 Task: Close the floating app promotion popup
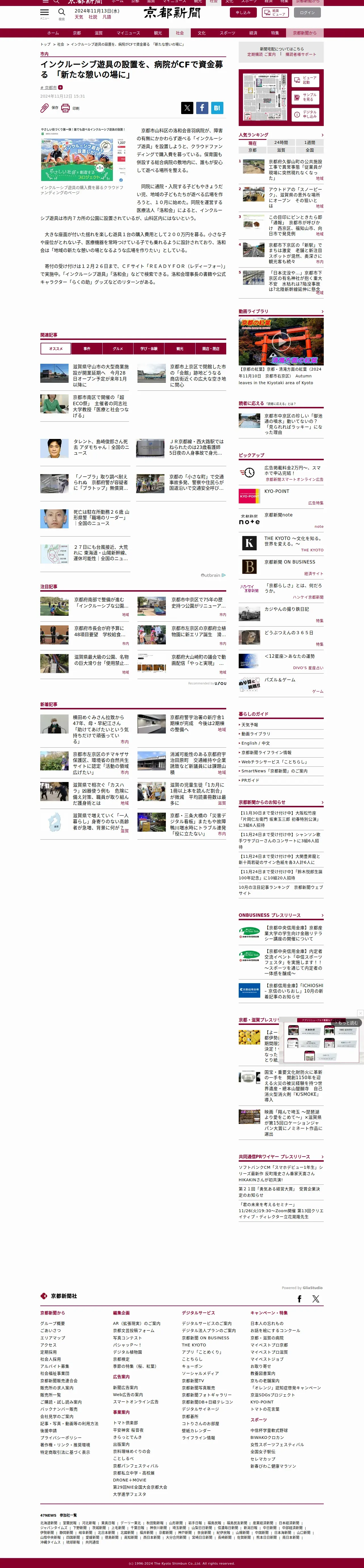pos(360,1013)
